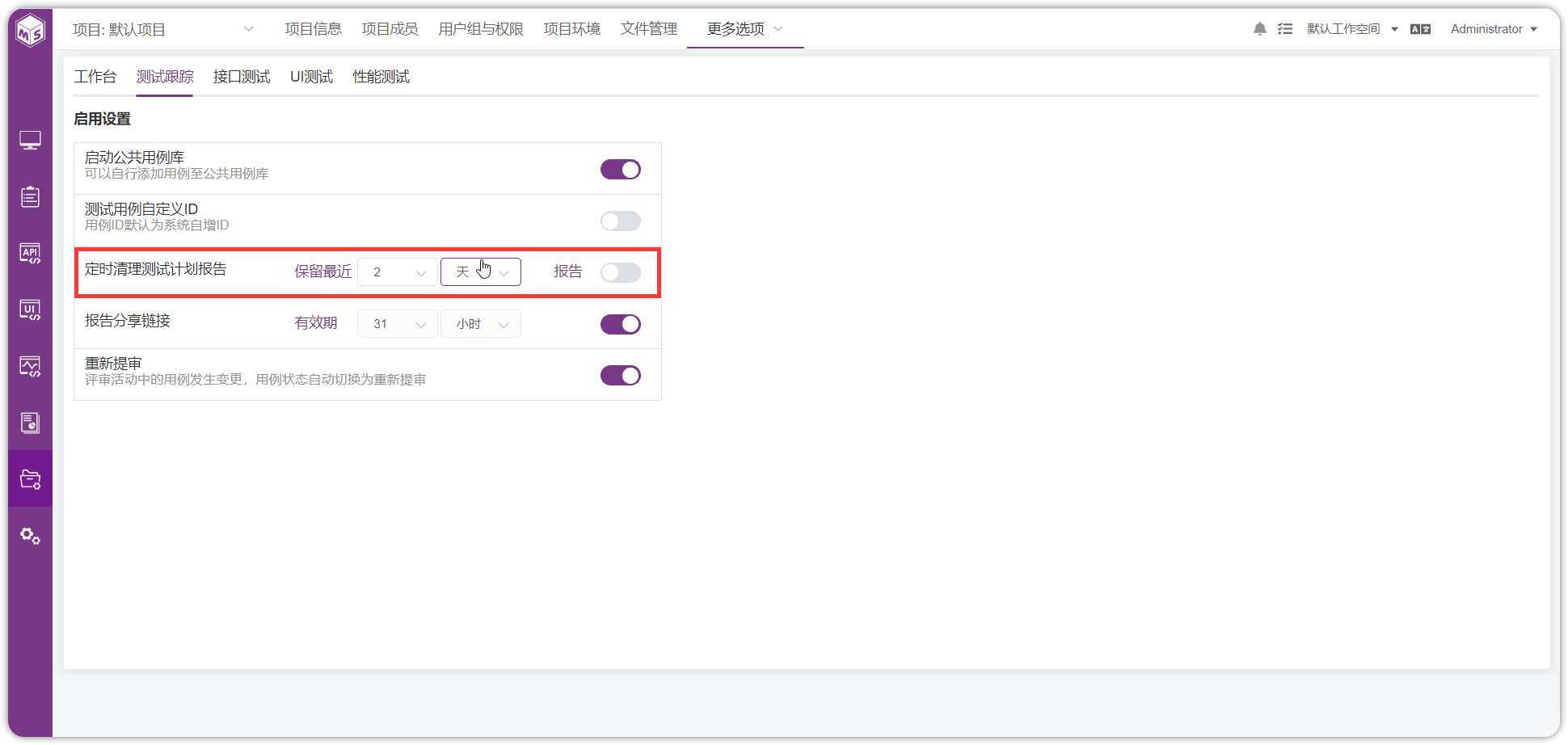1568x745 pixels.
Task: Turn off the 报告分享链接 switch
Action: pyautogui.click(x=621, y=324)
